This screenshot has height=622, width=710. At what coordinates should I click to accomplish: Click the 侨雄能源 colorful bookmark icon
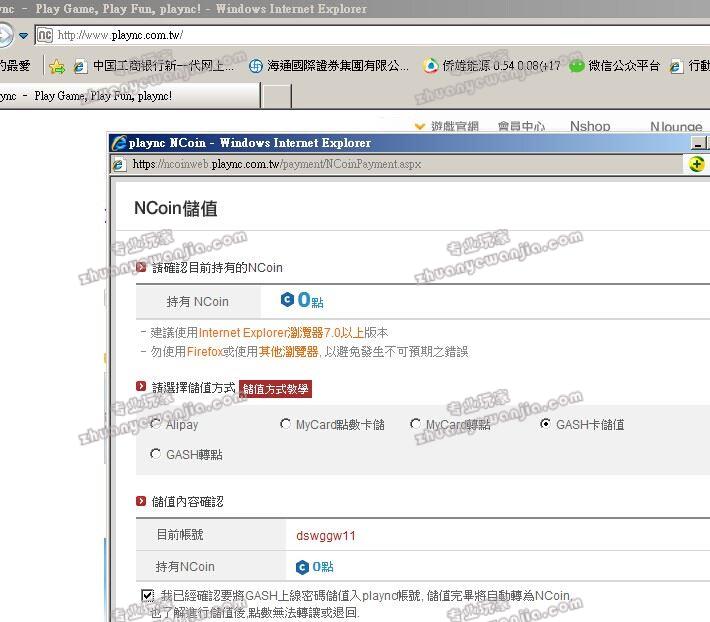click(x=431, y=67)
